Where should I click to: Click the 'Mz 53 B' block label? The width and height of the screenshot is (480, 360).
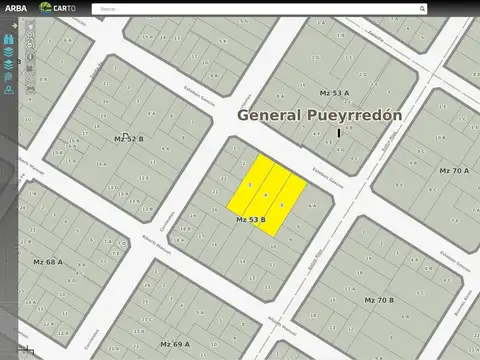(251, 220)
